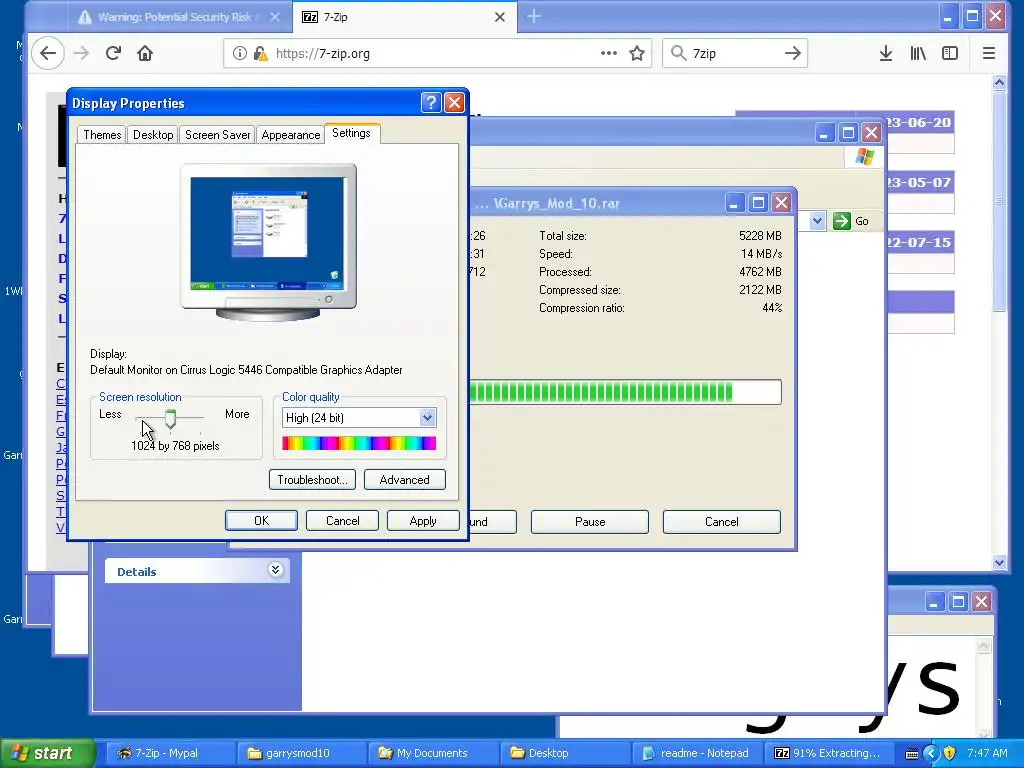Open the browser hamburger menu
Image resolution: width=1024 pixels, height=768 pixels.
click(x=989, y=54)
